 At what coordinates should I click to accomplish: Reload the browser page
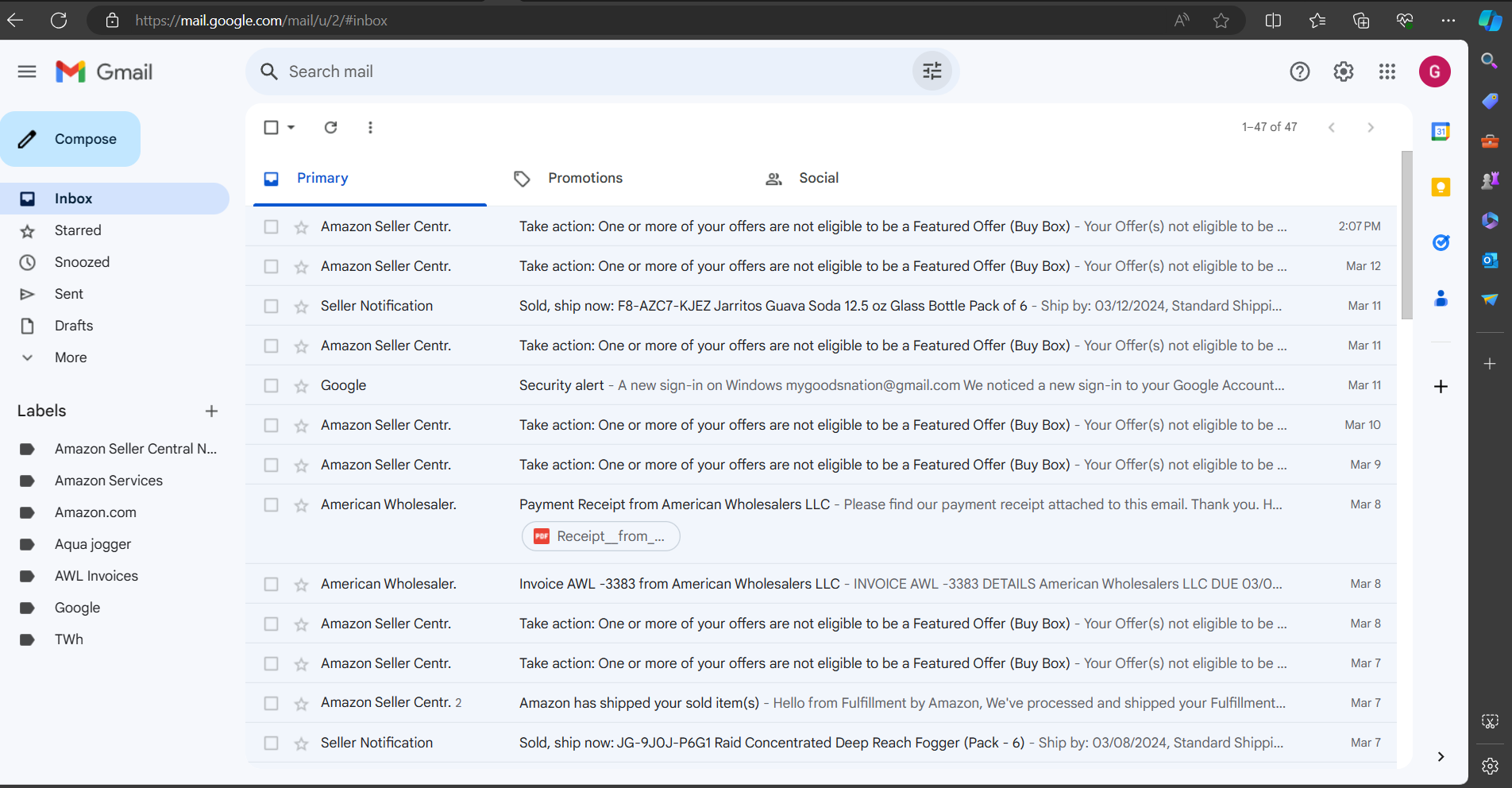[x=59, y=21]
